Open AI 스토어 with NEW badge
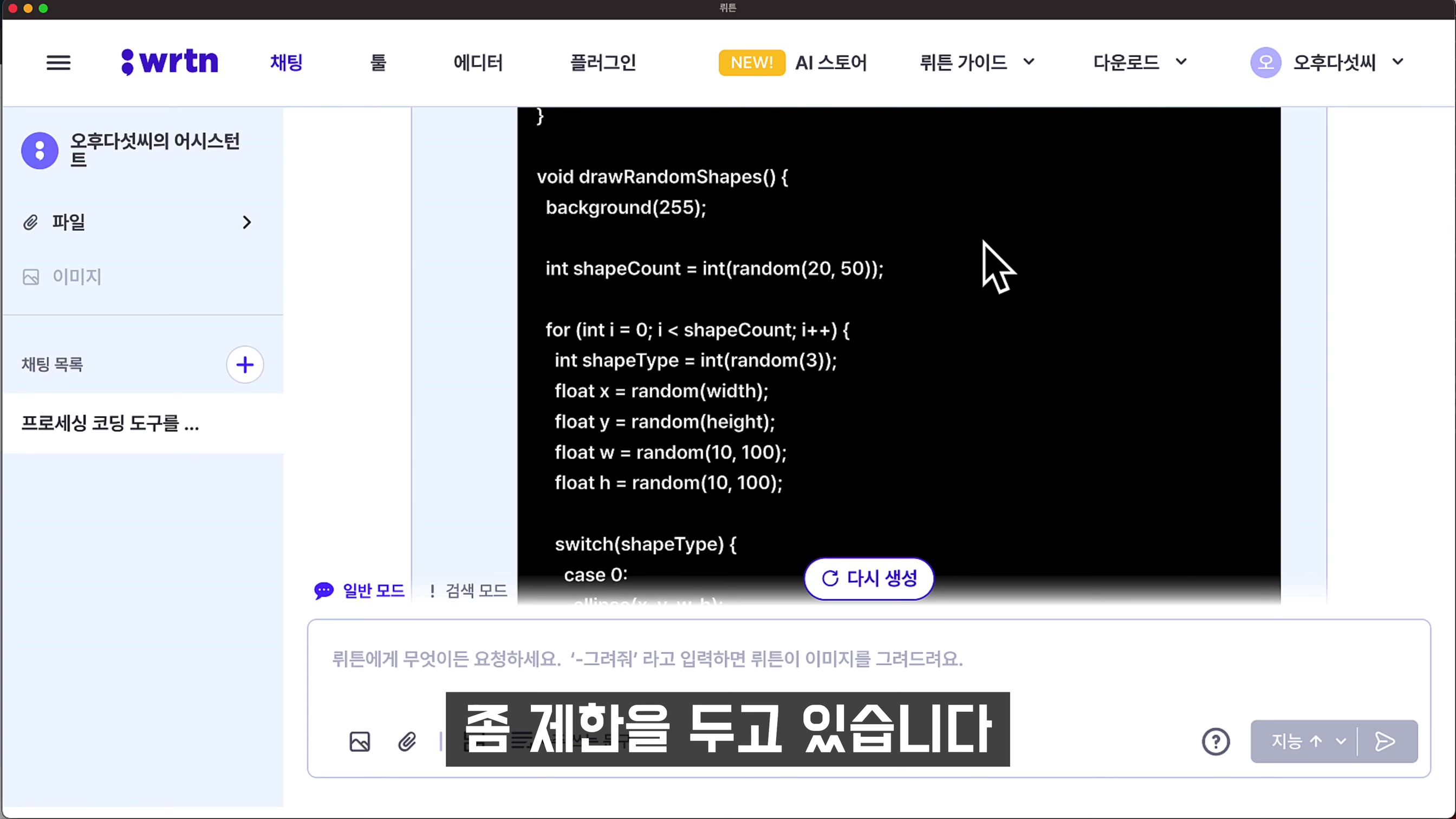The width and height of the screenshot is (1456, 819). (792, 62)
